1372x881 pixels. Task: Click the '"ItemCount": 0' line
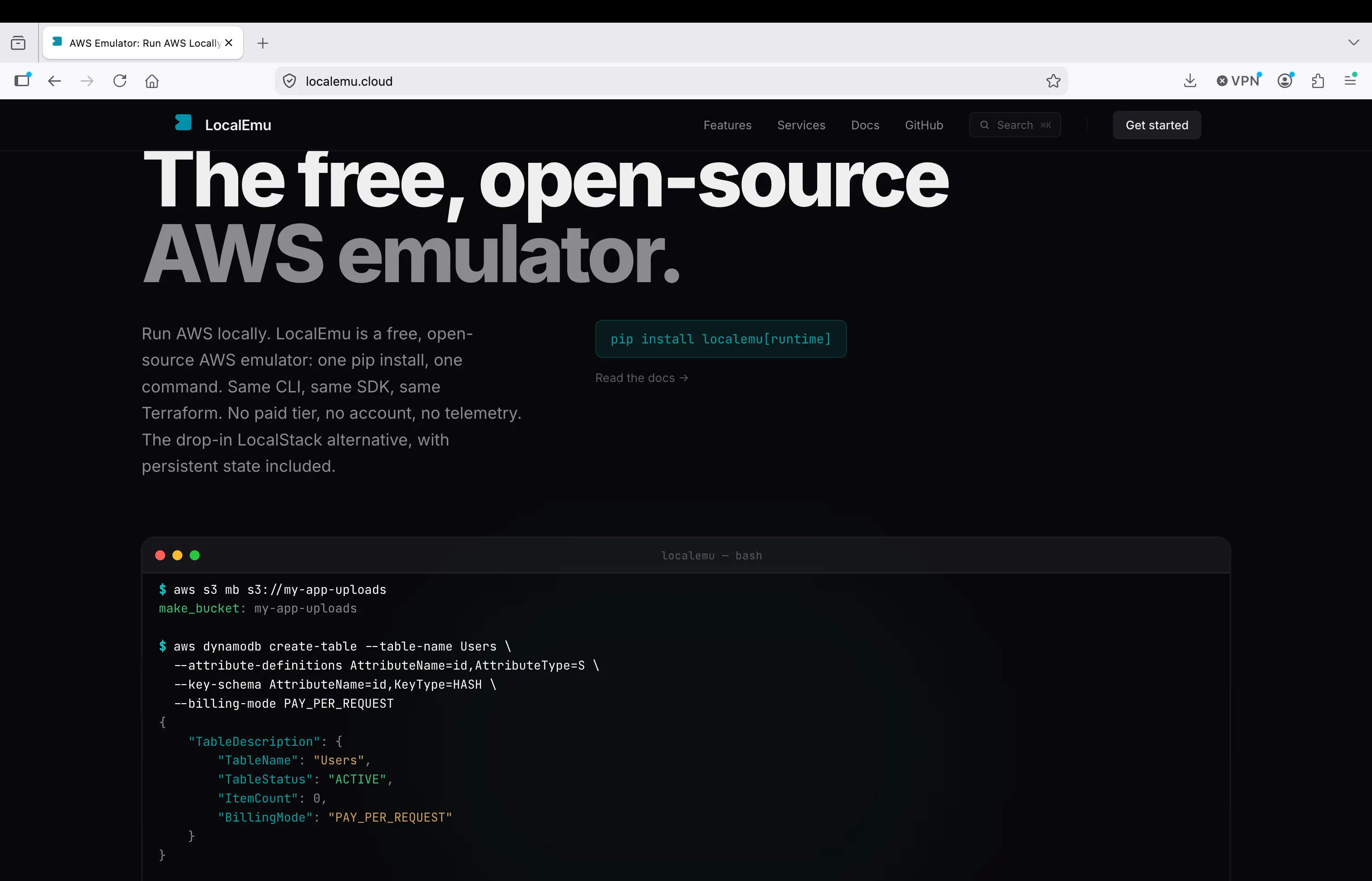(x=272, y=798)
